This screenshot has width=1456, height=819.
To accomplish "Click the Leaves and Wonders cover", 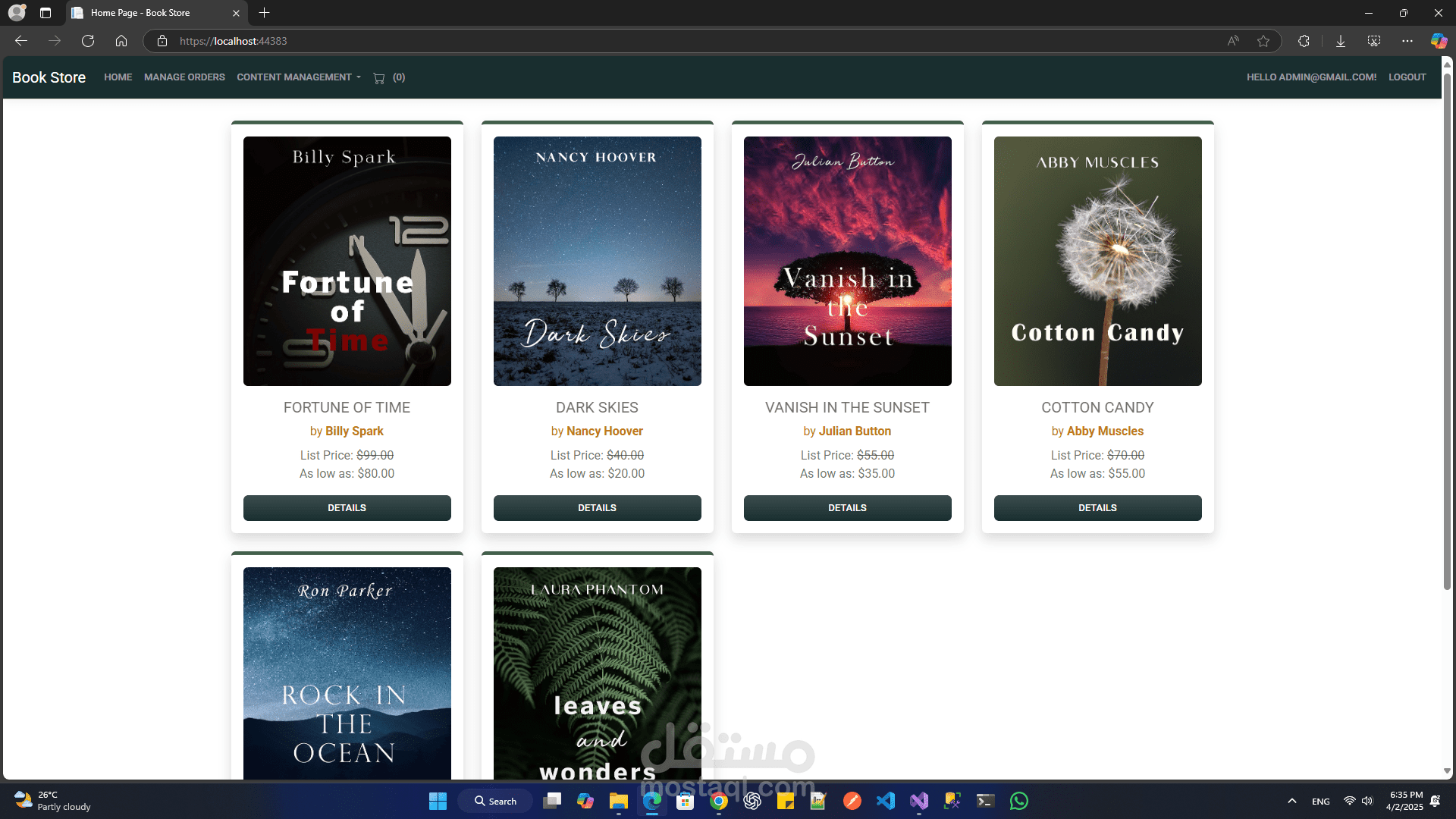I will (x=598, y=673).
